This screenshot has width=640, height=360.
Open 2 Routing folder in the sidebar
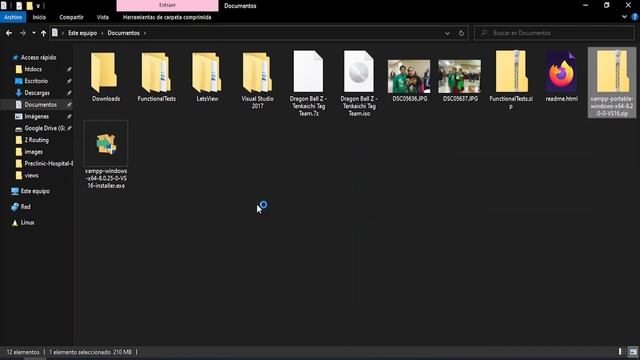tap(36, 140)
